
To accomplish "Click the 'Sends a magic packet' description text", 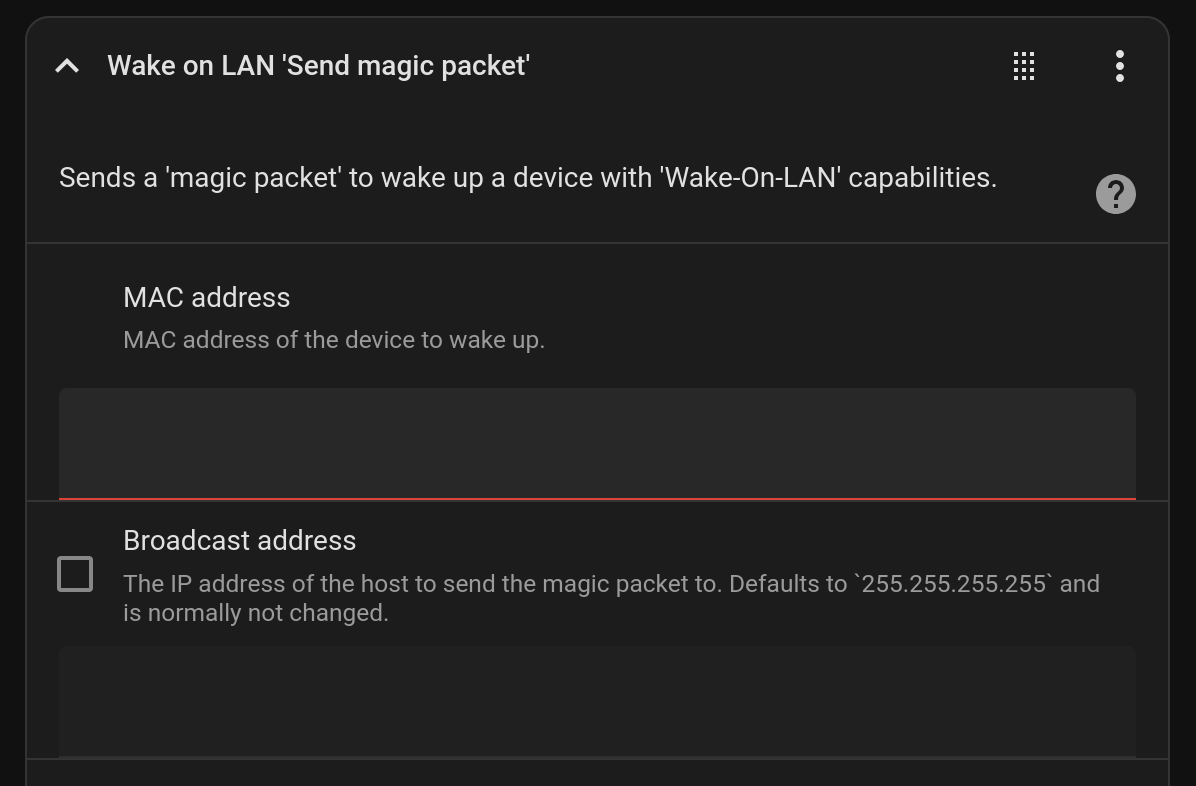I will [528, 178].
